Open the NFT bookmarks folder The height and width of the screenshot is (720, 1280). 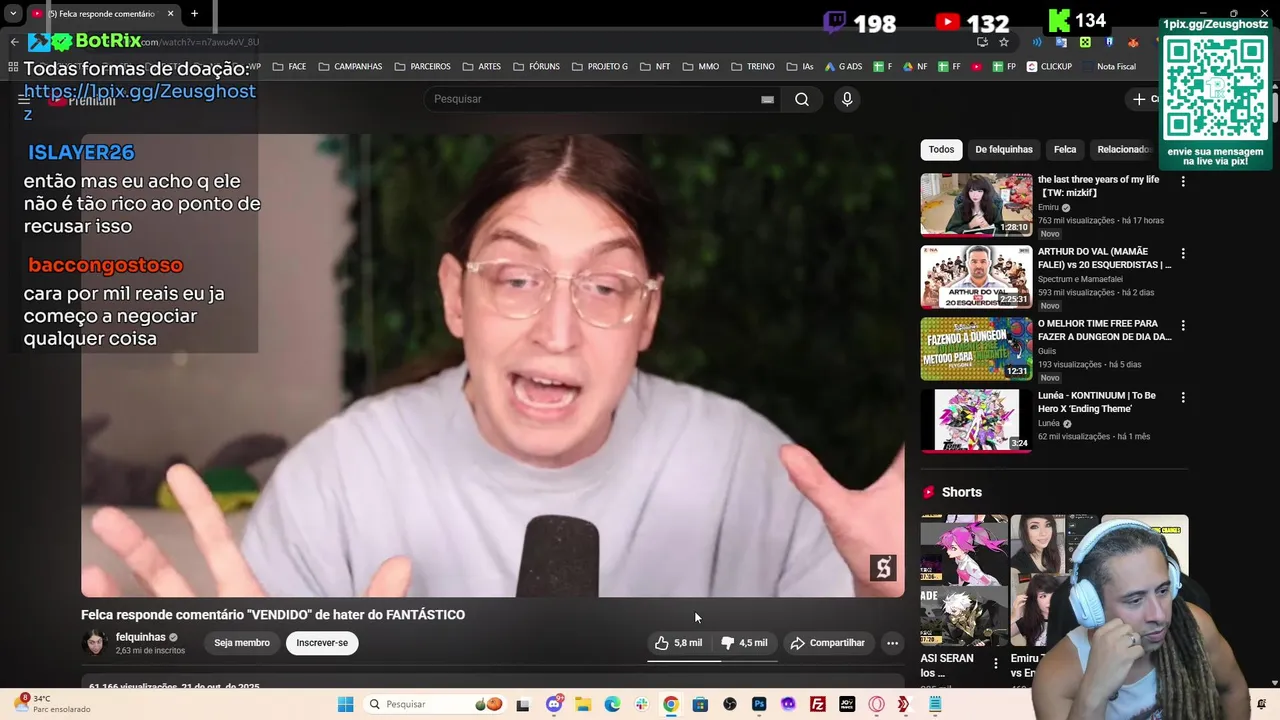[654, 67]
